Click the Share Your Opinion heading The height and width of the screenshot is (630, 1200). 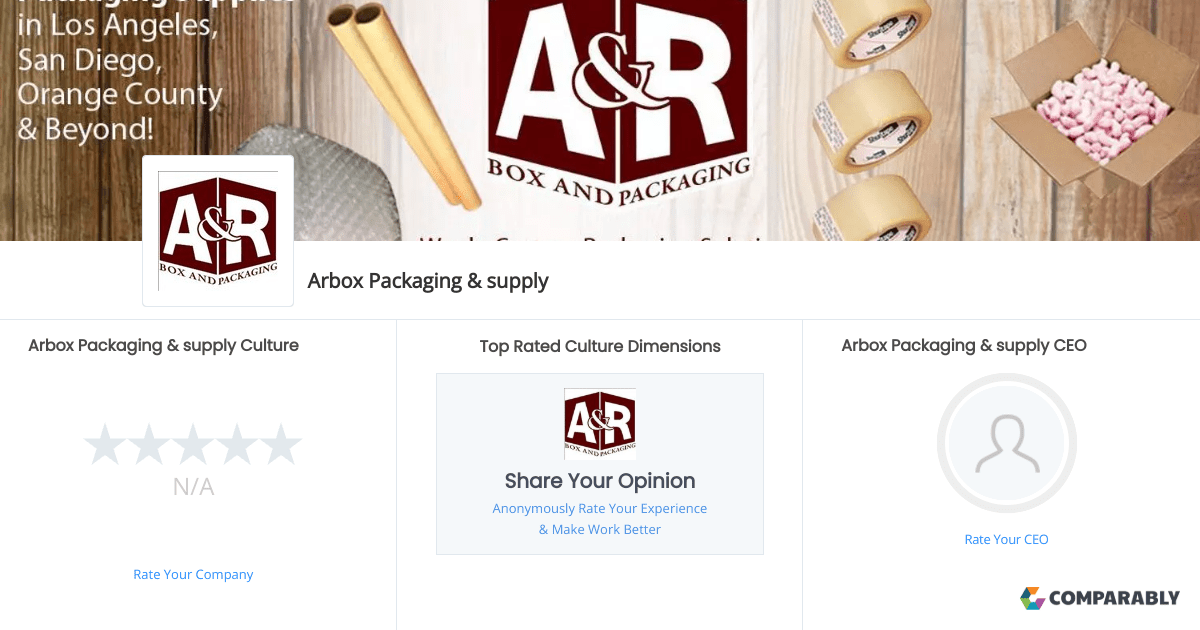point(600,481)
